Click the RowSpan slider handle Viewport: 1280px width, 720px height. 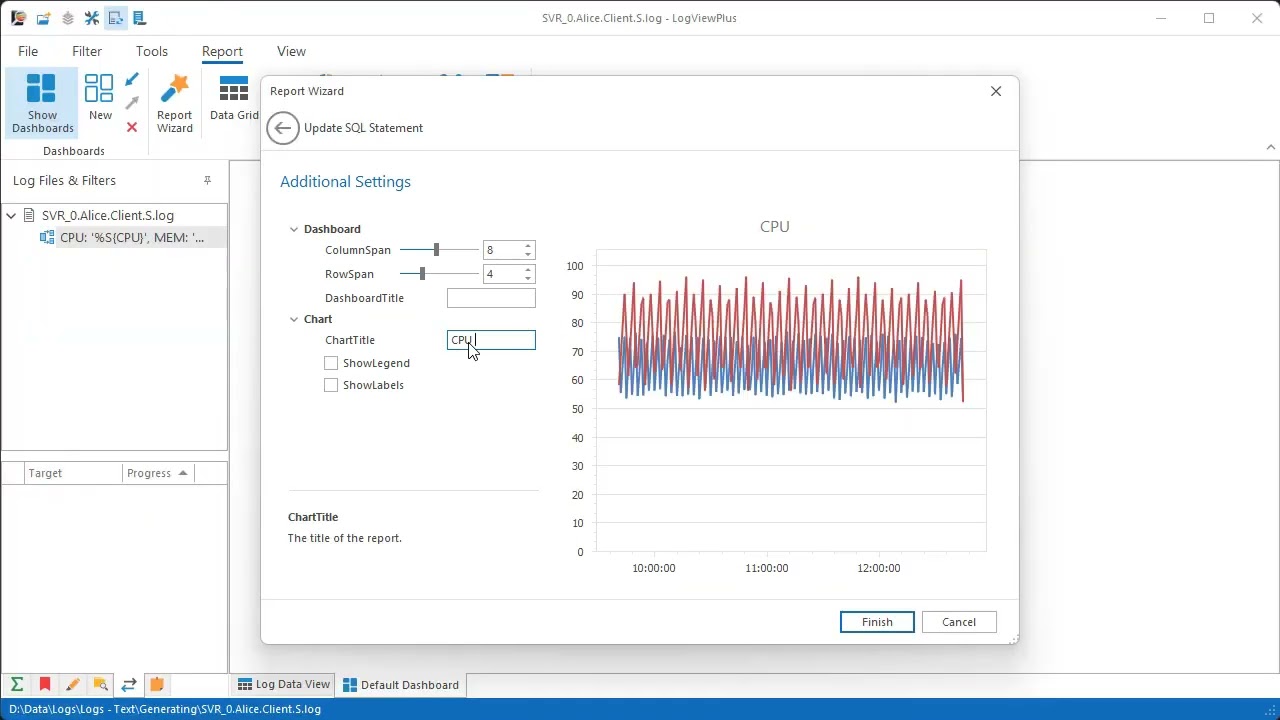[422, 274]
